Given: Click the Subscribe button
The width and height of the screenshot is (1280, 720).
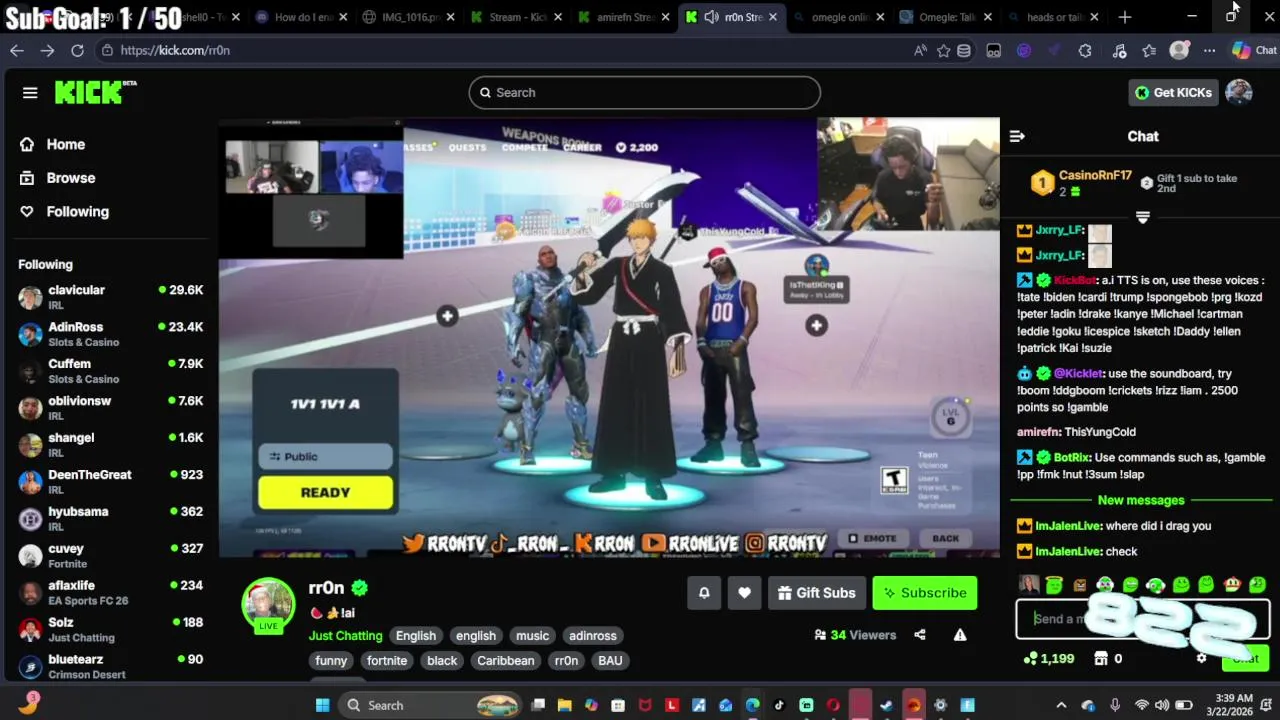Looking at the screenshot, I should (x=925, y=593).
